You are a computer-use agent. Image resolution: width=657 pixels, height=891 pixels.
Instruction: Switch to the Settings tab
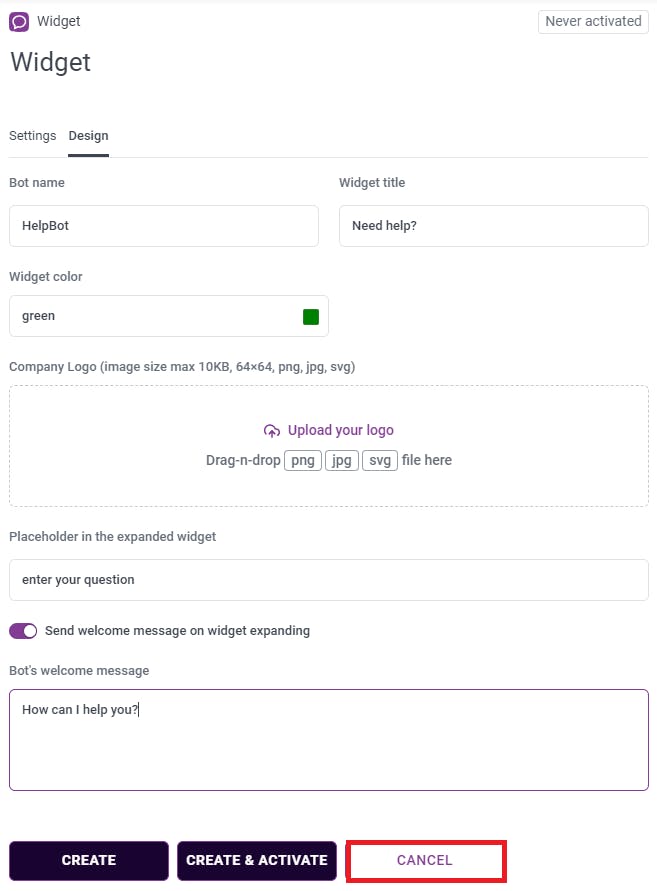(32, 136)
